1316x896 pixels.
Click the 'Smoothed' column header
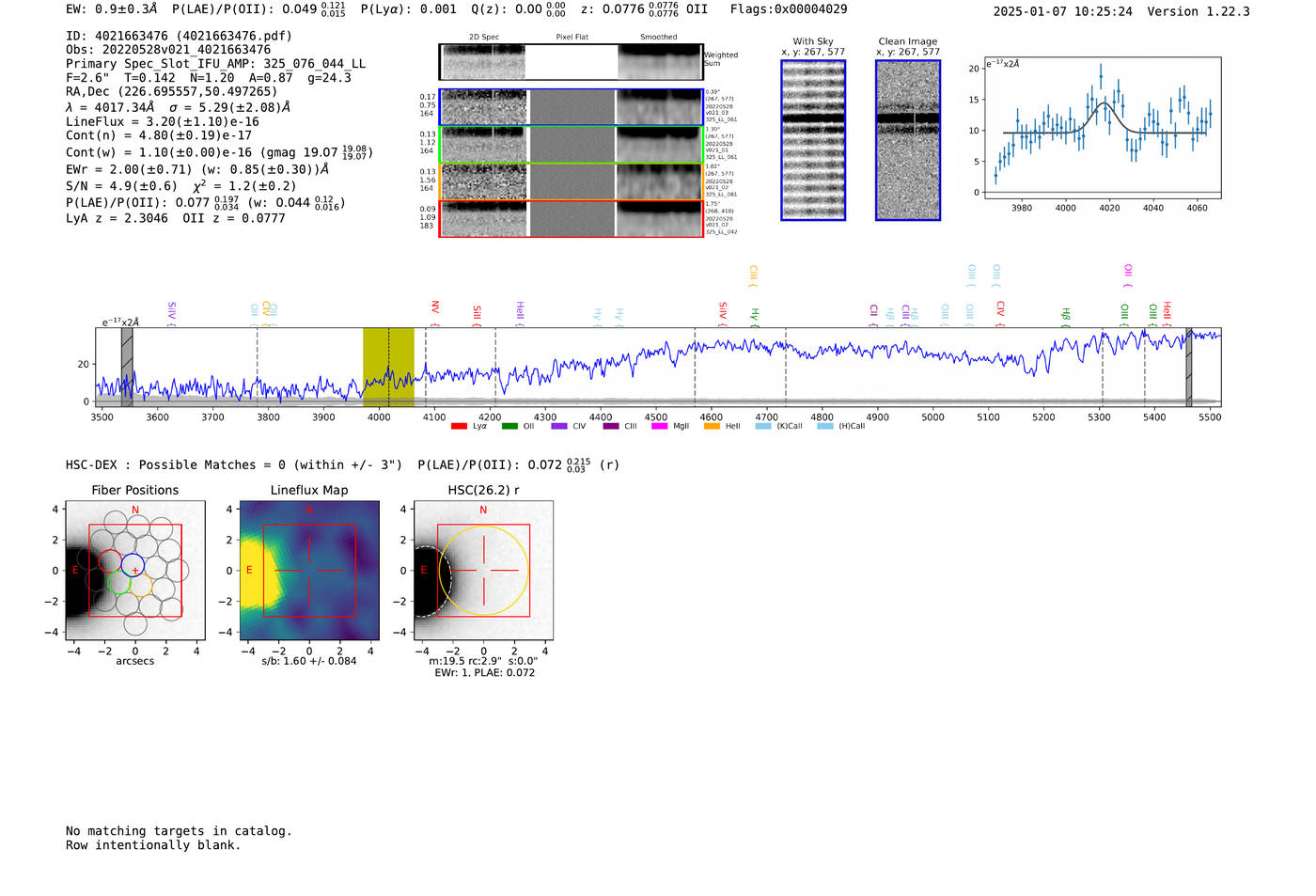pyautogui.click(x=659, y=38)
